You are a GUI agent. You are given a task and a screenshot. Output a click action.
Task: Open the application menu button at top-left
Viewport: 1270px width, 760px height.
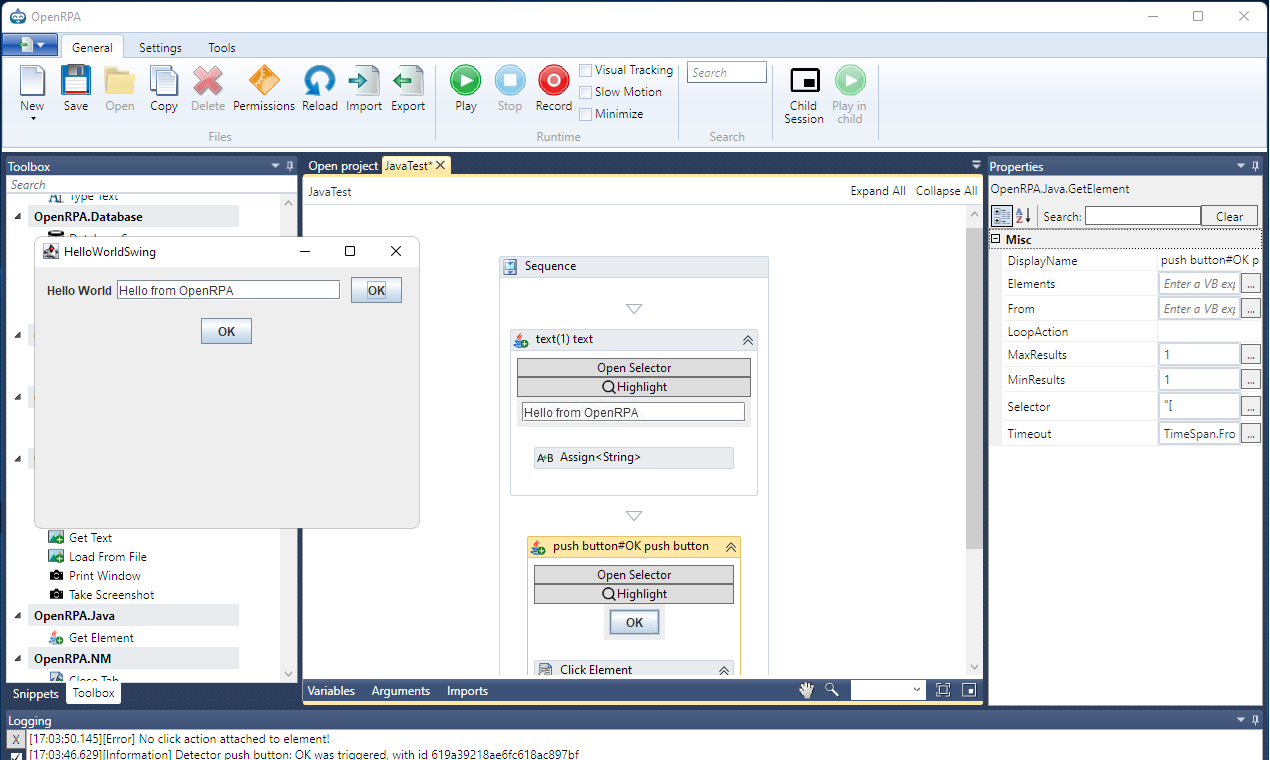[x=30, y=45]
